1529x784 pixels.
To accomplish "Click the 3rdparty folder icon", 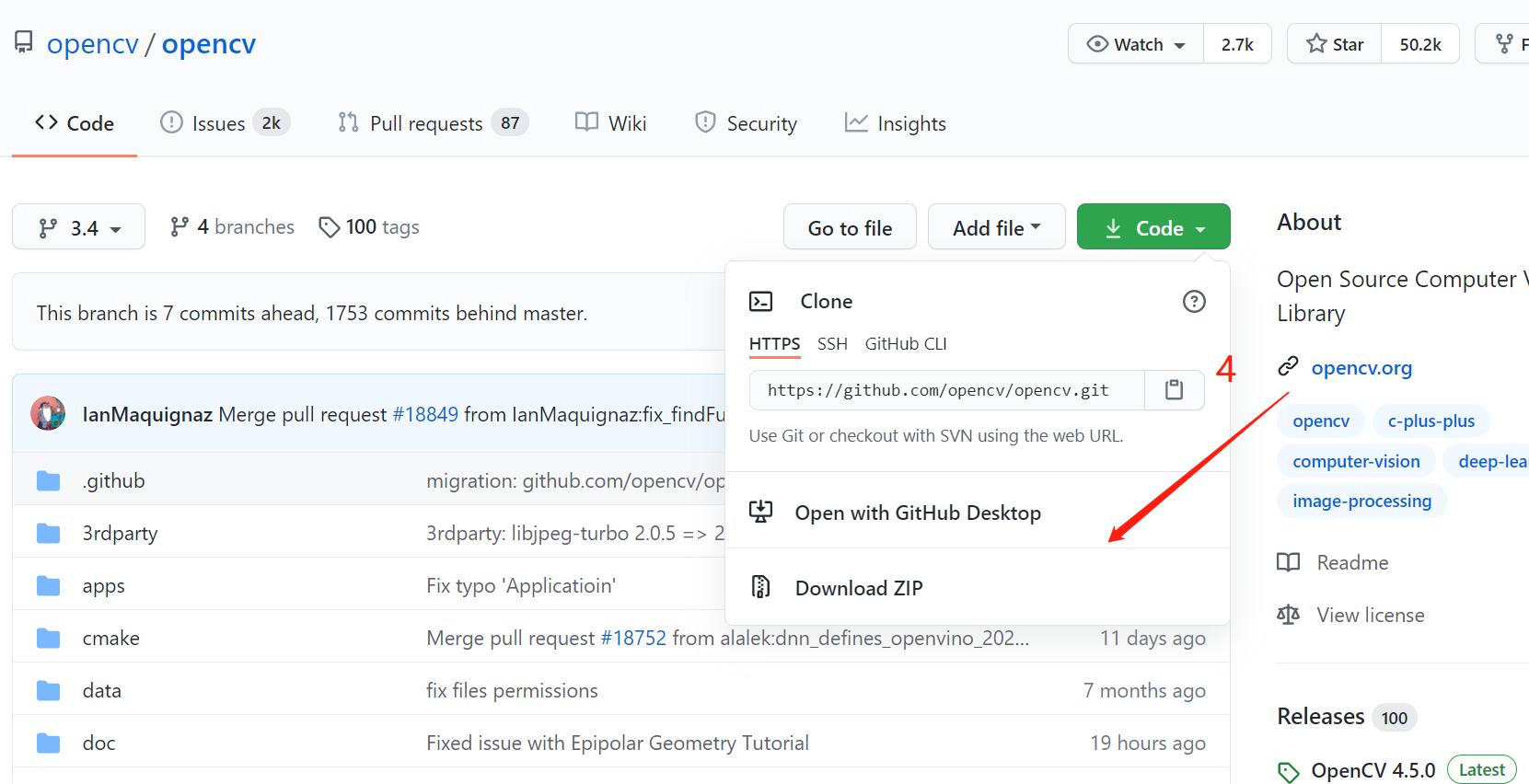I will (x=48, y=533).
